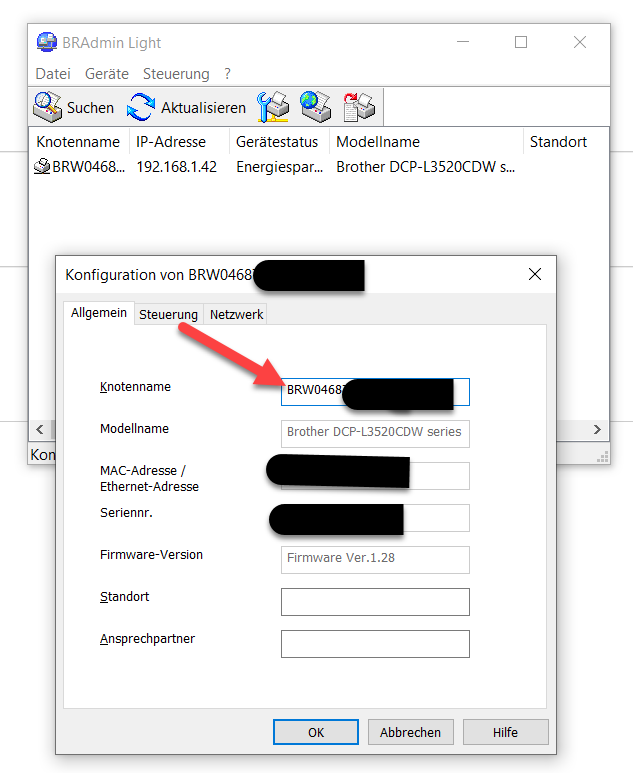Viewport: 633px width, 773px height.
Task: Click the Modellname field in dialog
Action: (375, 434)
